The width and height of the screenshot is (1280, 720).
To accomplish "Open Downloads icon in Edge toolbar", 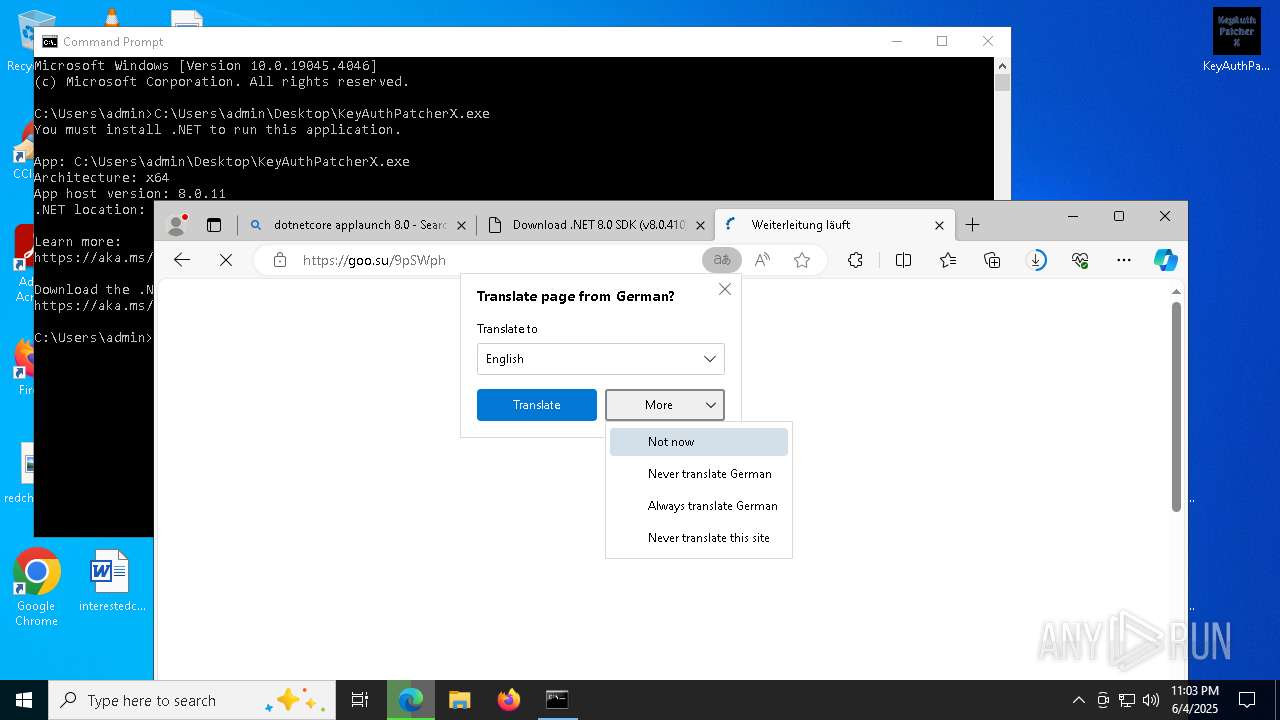I will (1036, 260).
